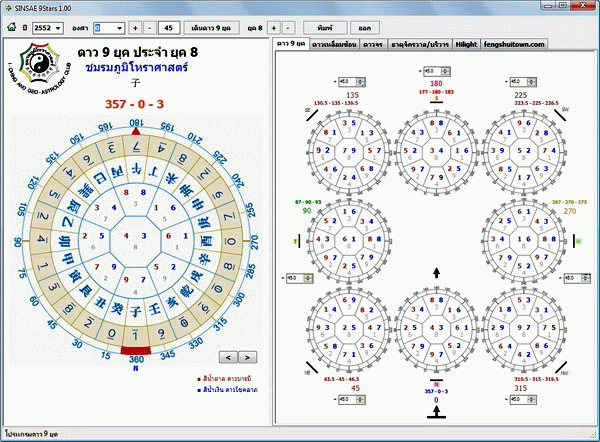This screenshot has height=442, width=600.
Task: Click the input field showing 45
Action: [x=169, y=28]
